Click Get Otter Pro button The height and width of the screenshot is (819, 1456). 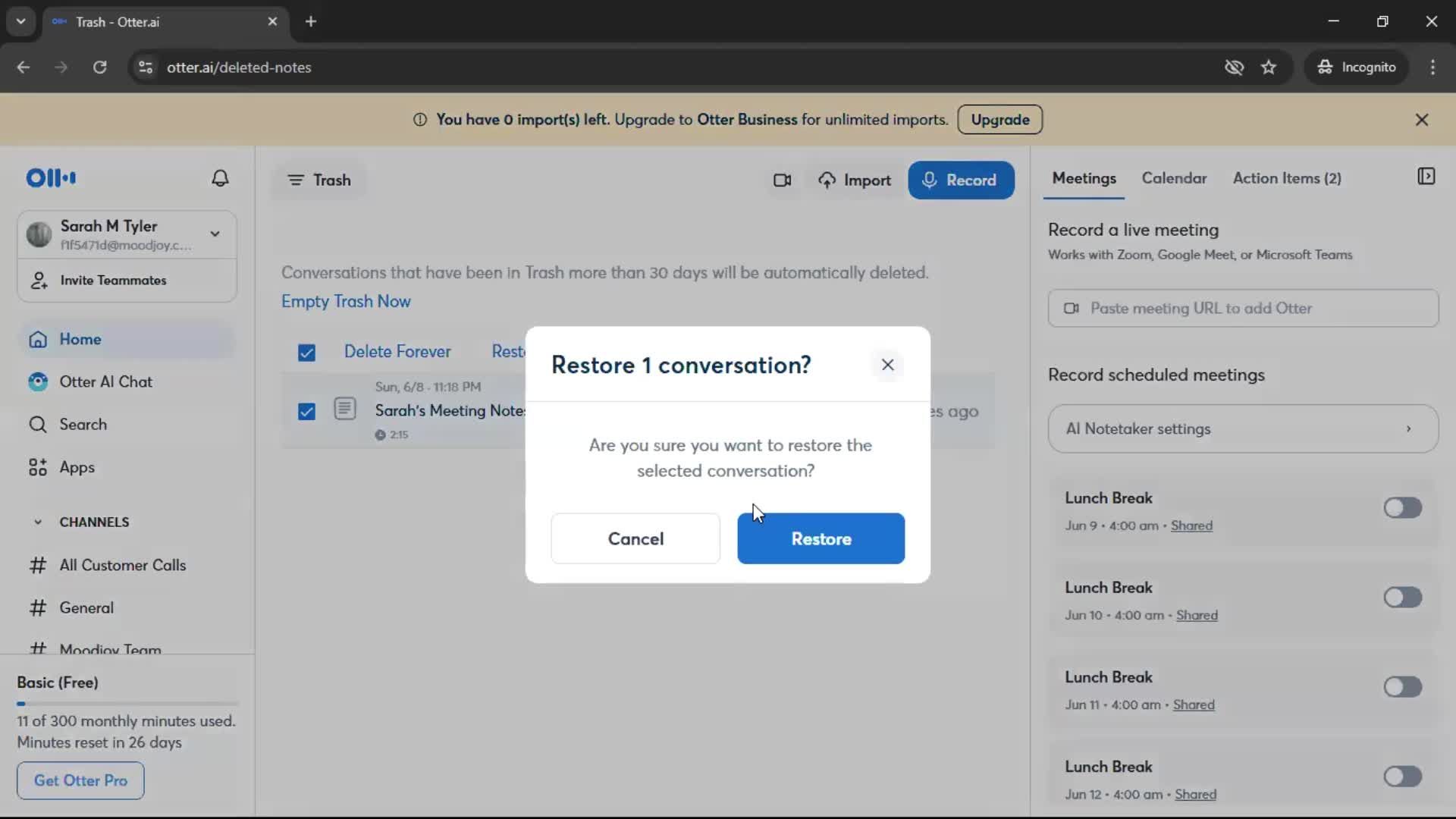click(x=80, y=781)
